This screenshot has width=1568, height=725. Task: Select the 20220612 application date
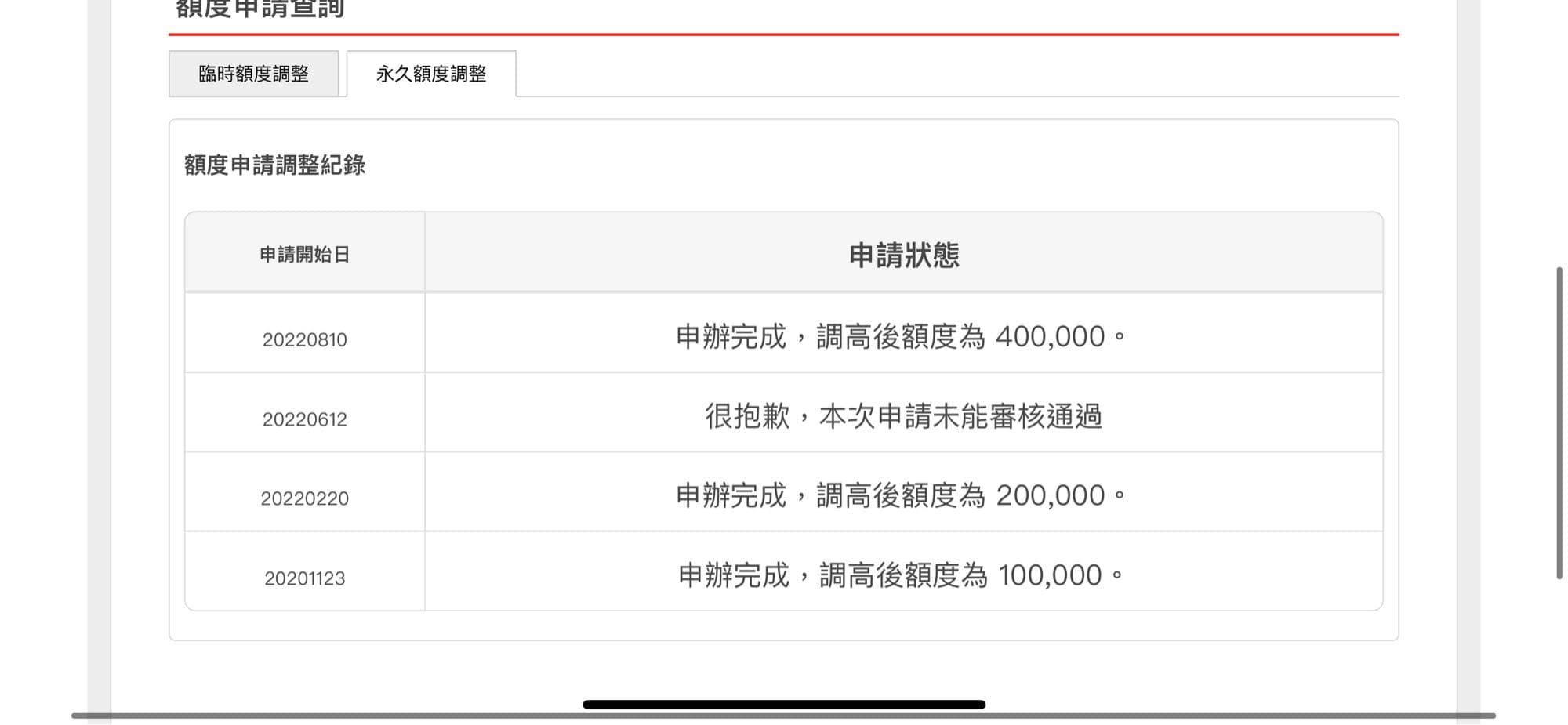(x=304, y=419)
